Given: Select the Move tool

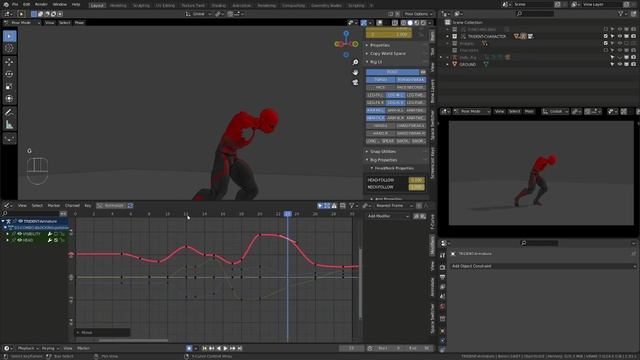Looking at the screenshot, I should click(9, 62).
